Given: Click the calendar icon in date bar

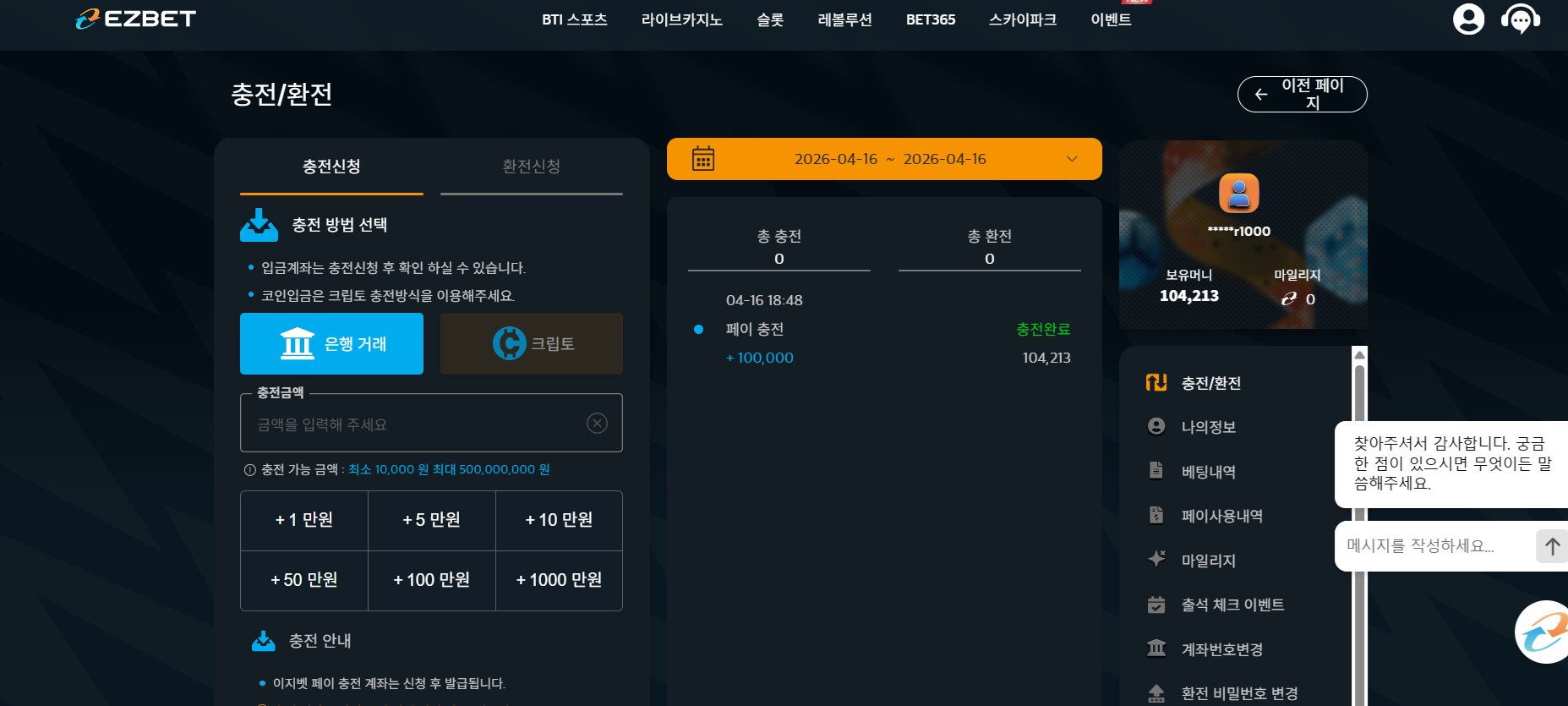Looking at the screenshot, I should [x=703, y=159].
